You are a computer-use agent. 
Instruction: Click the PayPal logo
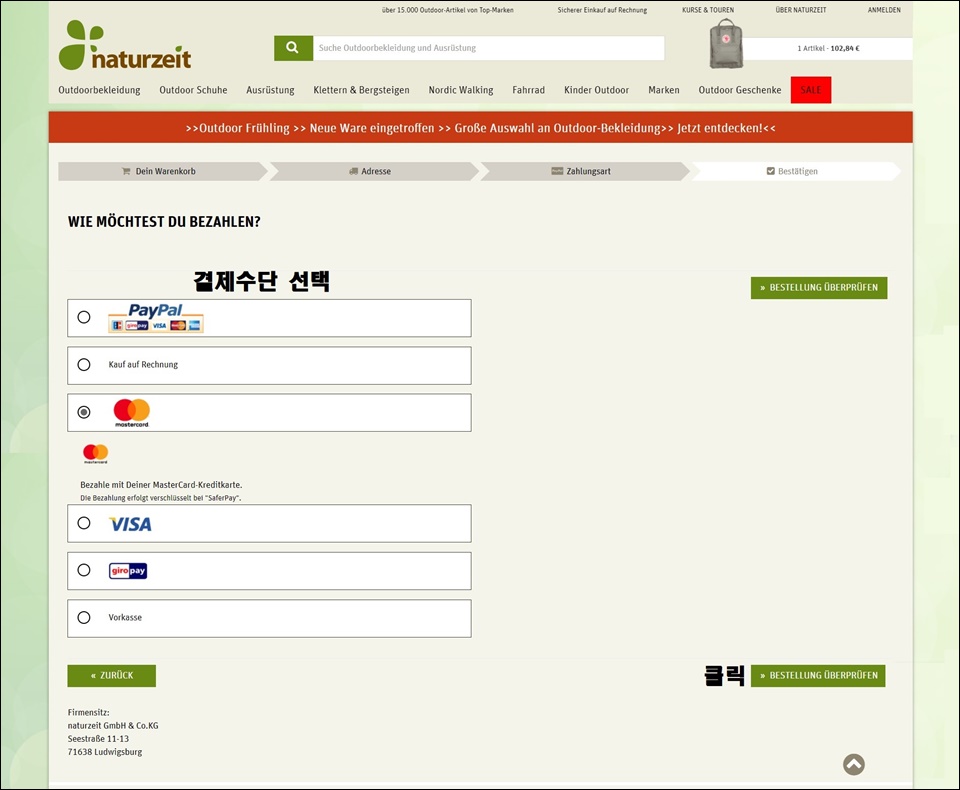click(156, 318)
